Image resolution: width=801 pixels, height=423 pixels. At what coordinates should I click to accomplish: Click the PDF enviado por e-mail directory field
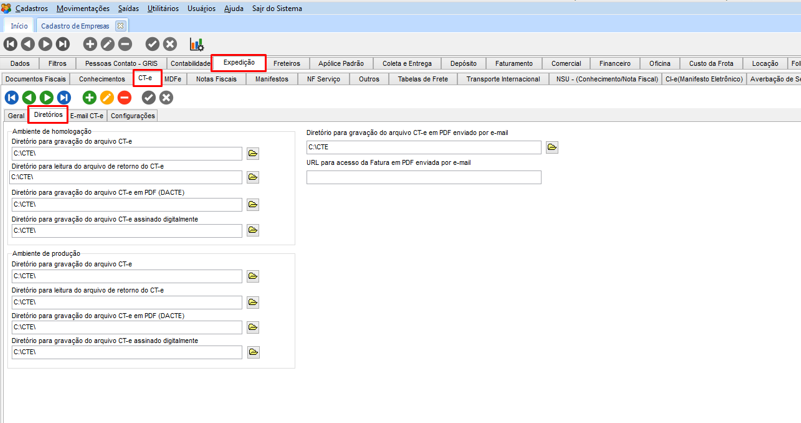click(424, 147)
